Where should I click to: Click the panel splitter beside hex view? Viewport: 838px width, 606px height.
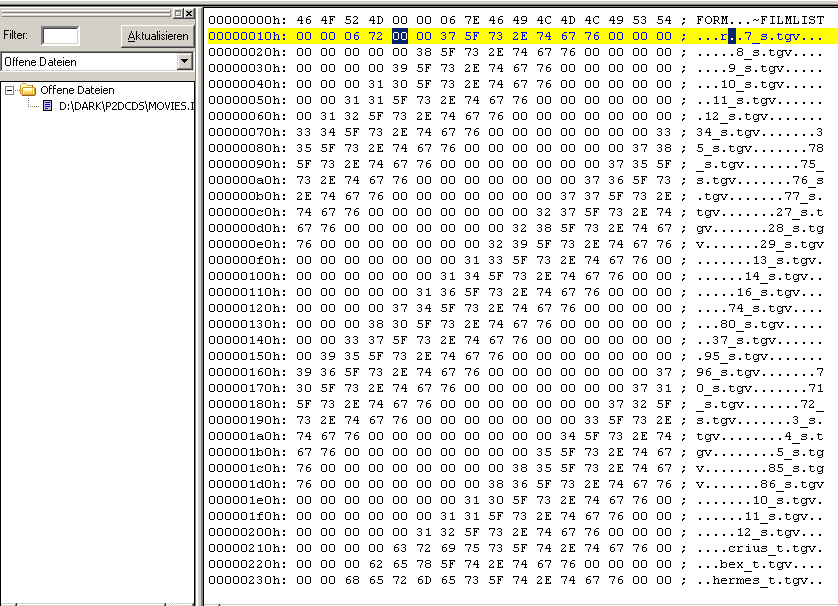200,300
